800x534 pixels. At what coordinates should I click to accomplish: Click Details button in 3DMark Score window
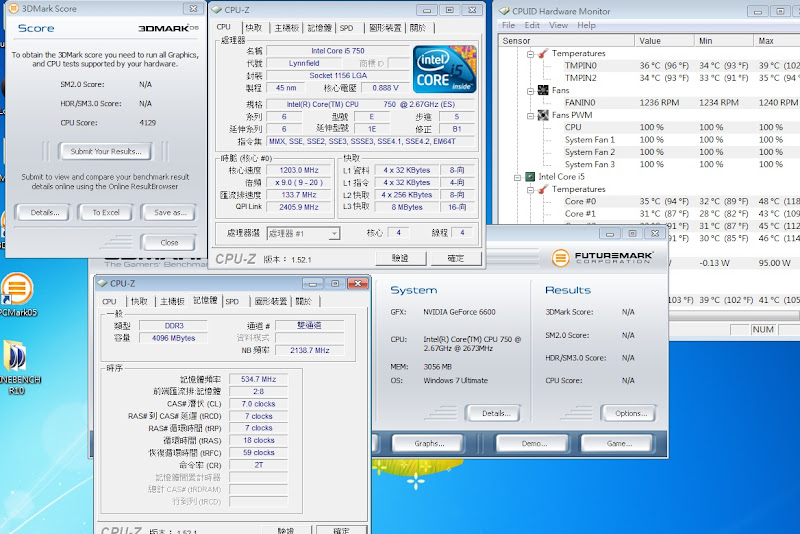pos(44,213)
